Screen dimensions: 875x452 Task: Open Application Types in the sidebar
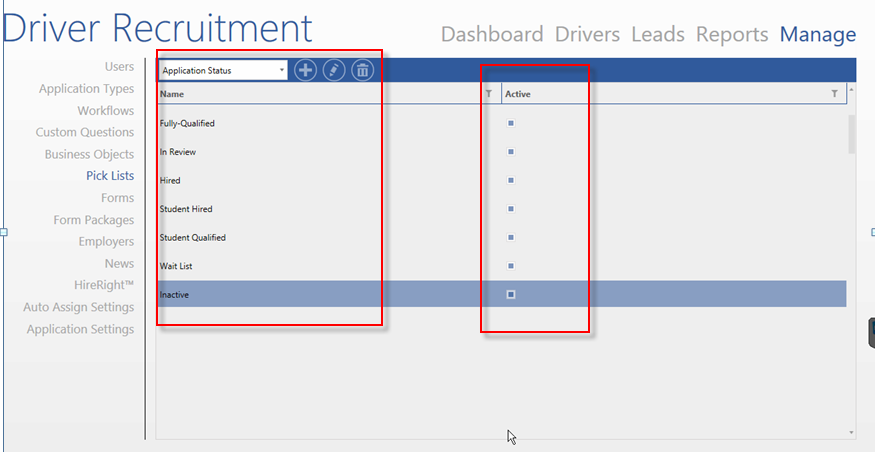click(x=86, y=89)
